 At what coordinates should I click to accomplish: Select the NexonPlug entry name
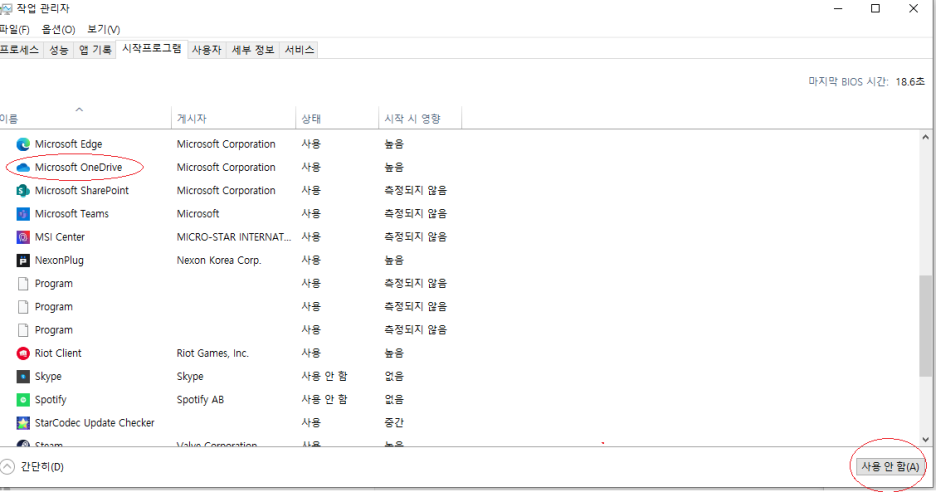click(x=59, y=260)
